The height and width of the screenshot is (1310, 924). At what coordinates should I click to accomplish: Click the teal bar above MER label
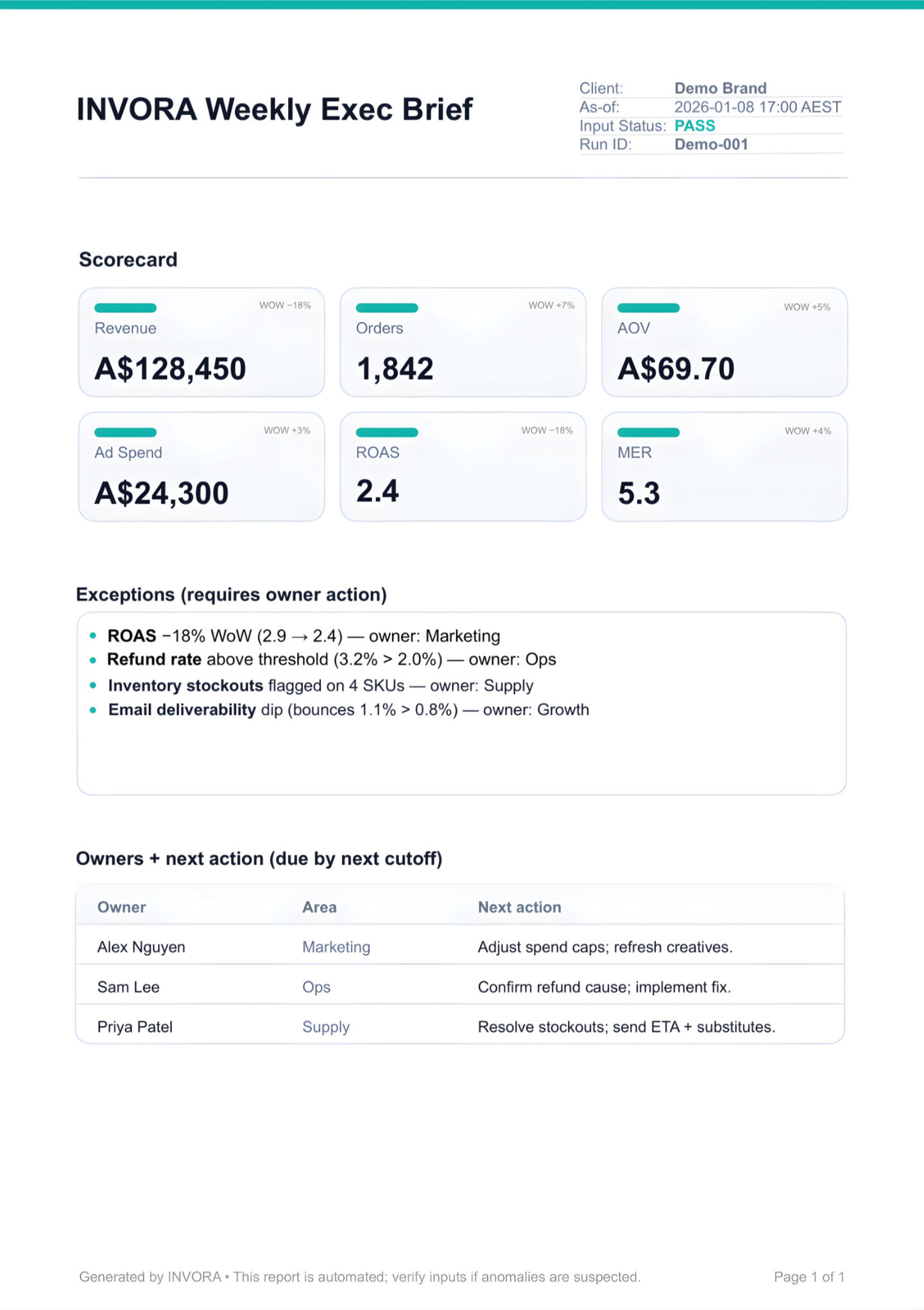tap(648, 432)
